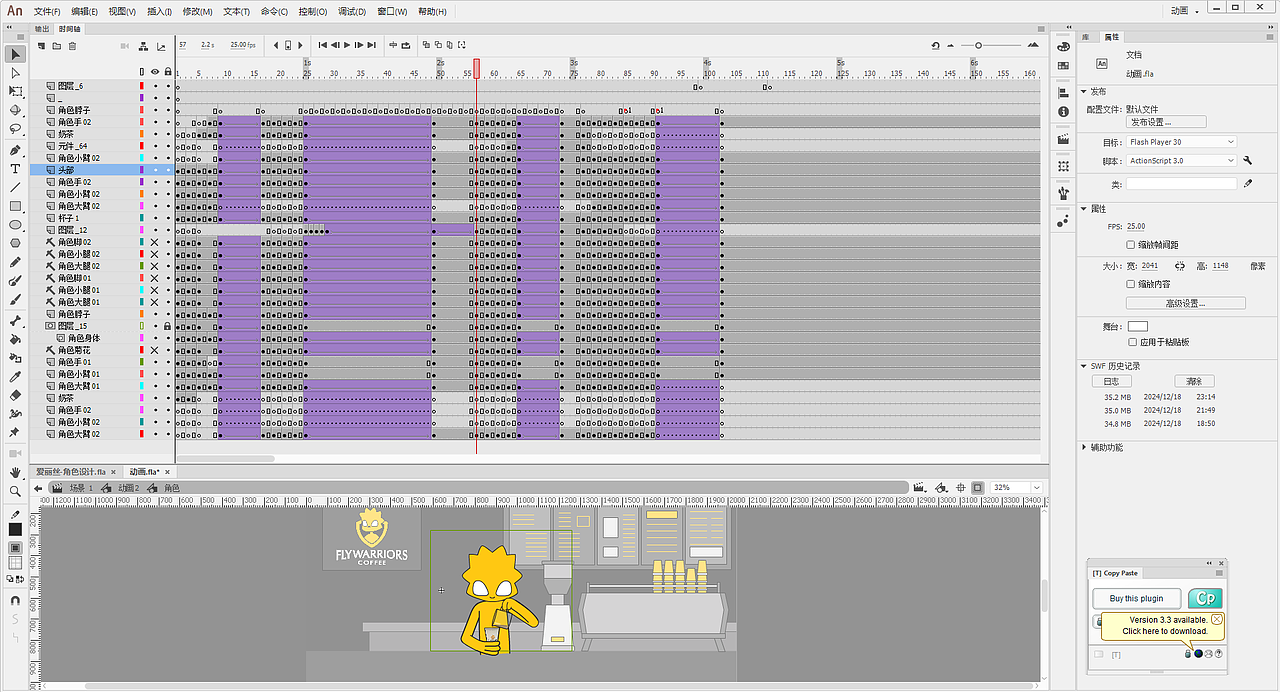Select the Zoom magnifier tool

coord(15,491)
